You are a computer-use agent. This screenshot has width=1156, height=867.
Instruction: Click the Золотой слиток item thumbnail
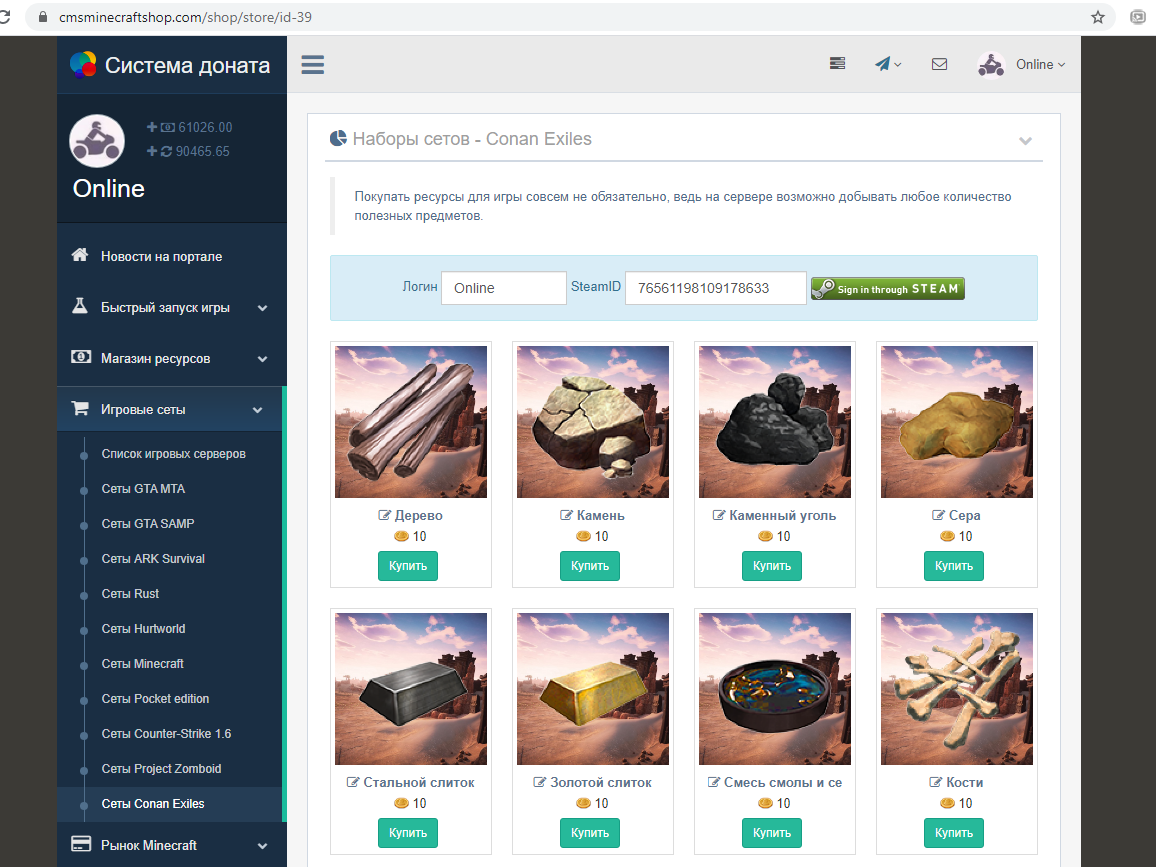pyautogui.click(x=593, y=690)
